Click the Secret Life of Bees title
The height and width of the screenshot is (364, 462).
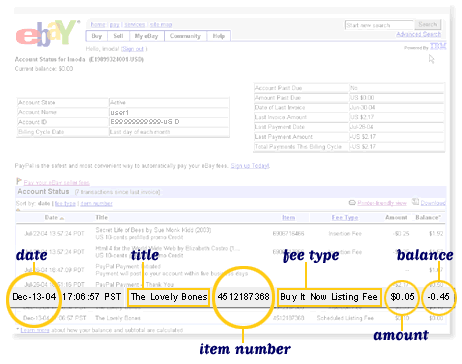click(153, 230)
